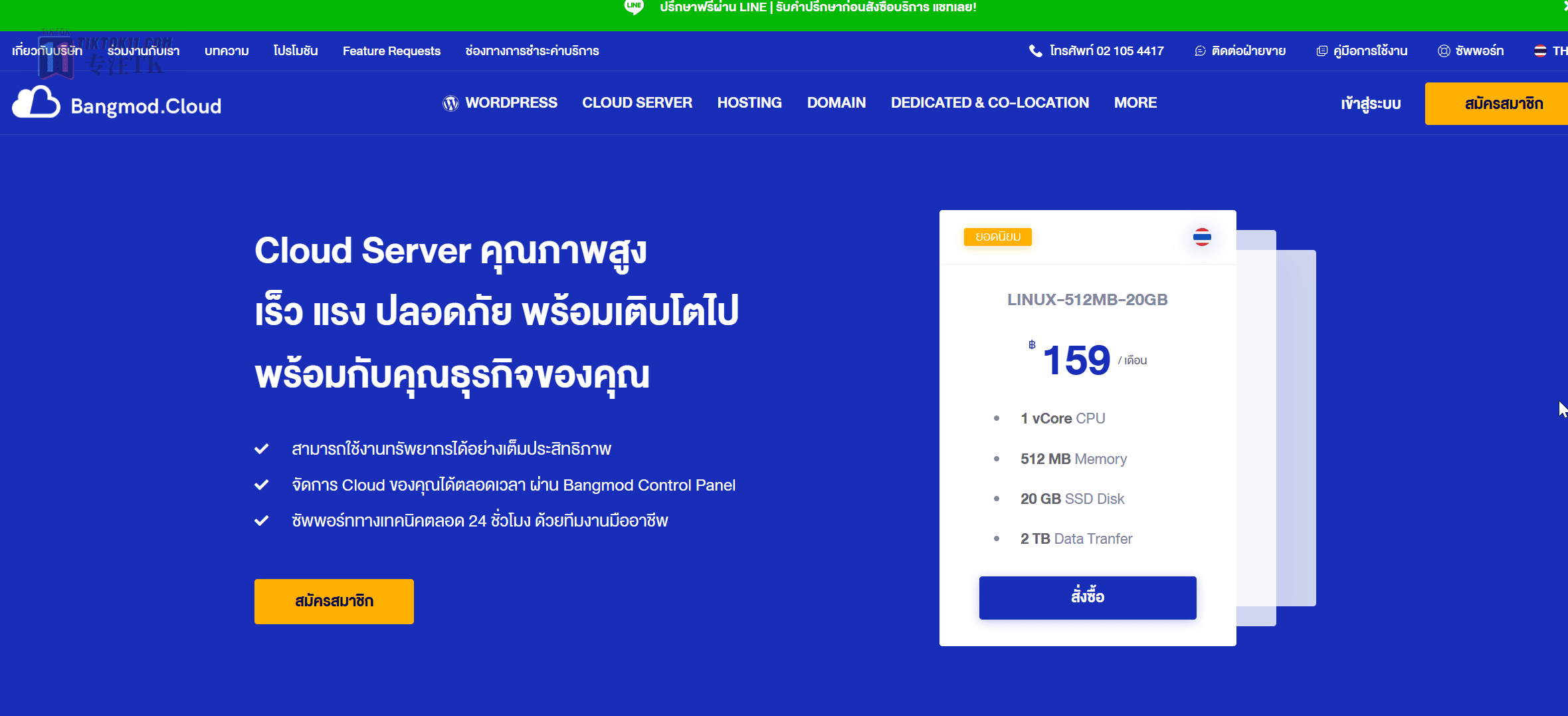1568x716 pixels.
Task: Click the สั่งซื้อ order button on pricing card
Action: [x=1088, y=598]
